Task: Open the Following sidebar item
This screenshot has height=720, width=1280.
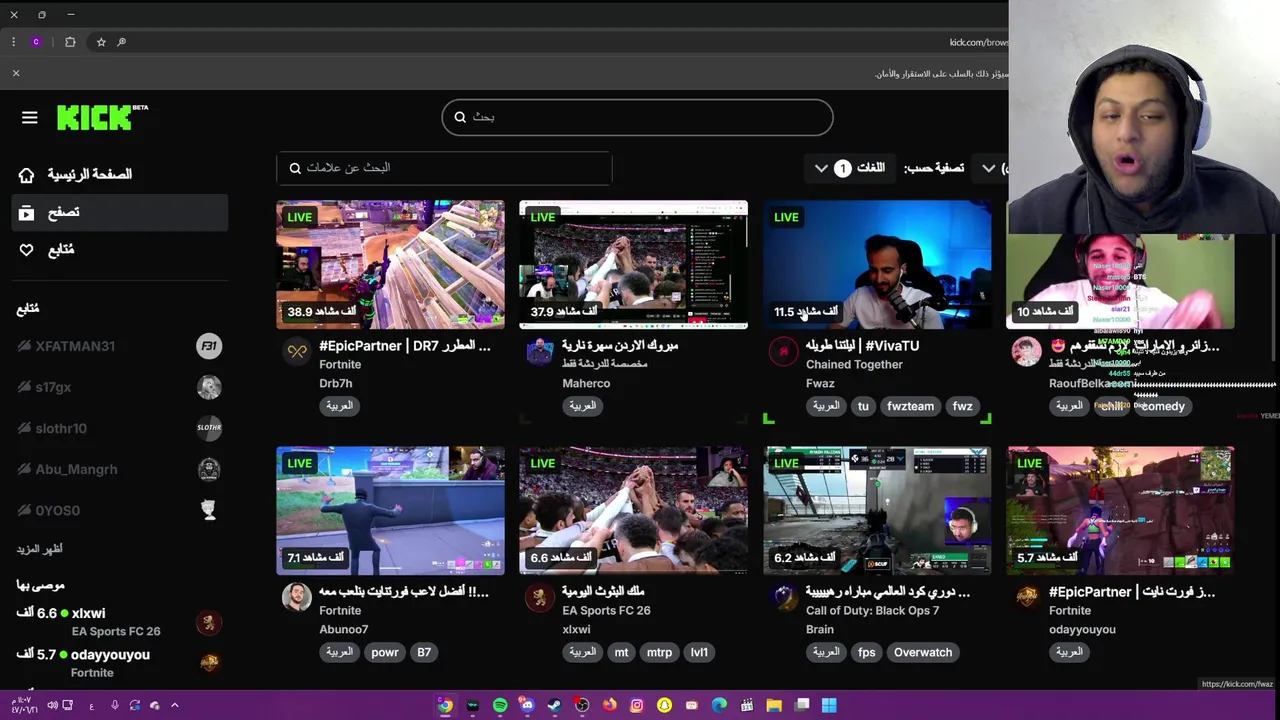Action: pyautogui.click(x=120, y=250)
